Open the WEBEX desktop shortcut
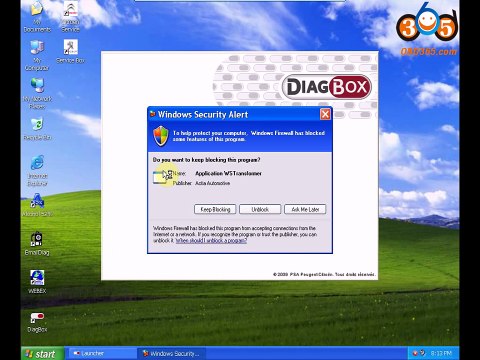Image resolution: width=480 pixels, height=360 pixels. click(37, 282)
